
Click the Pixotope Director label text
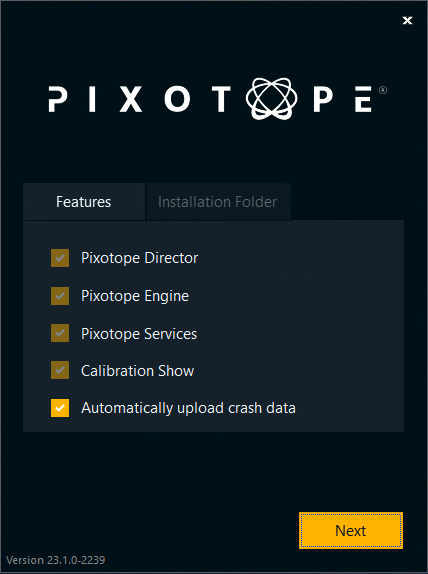coord(139,258)
